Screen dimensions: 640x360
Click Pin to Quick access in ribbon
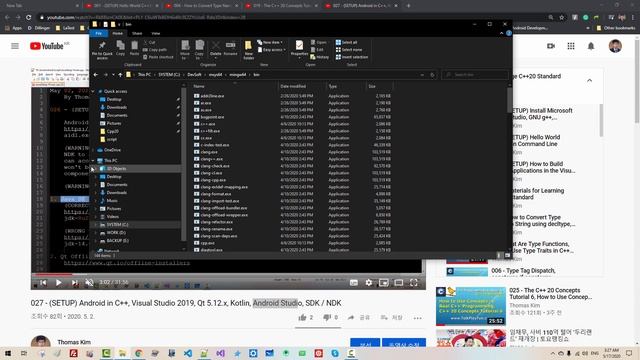click(x=102, y=50)
